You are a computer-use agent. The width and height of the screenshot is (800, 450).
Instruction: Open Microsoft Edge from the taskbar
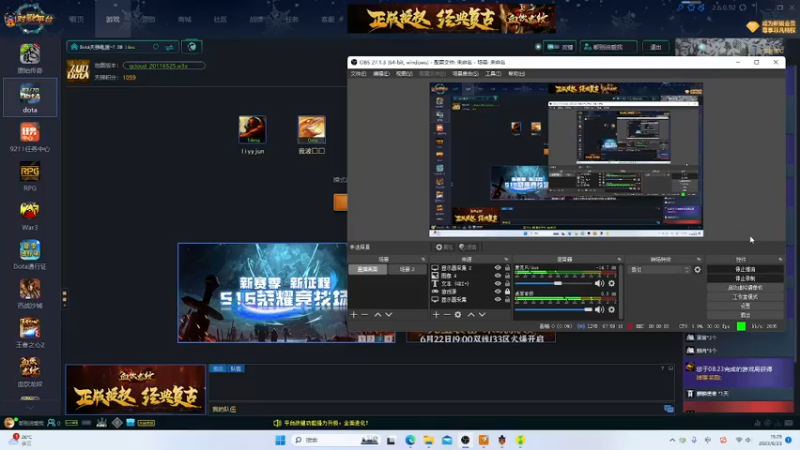[410, 440]
